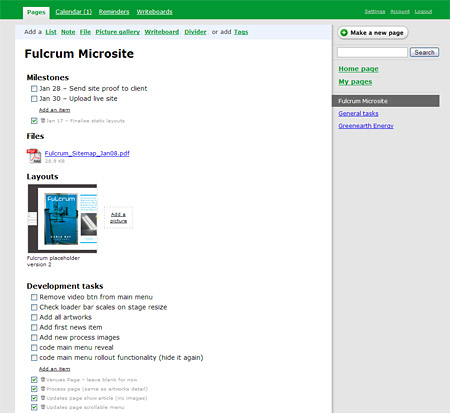The width and height of the screenshot is (450, 413).
Task: Click the Layouts gallery heading
Action: point(42,177)
